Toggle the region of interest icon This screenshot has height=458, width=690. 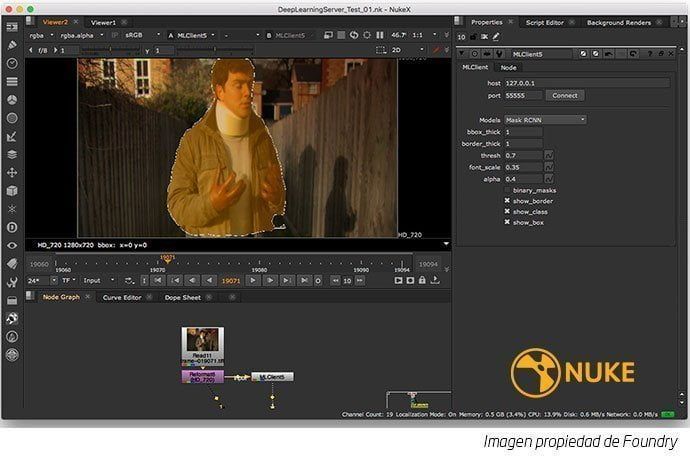click(381, 50)
